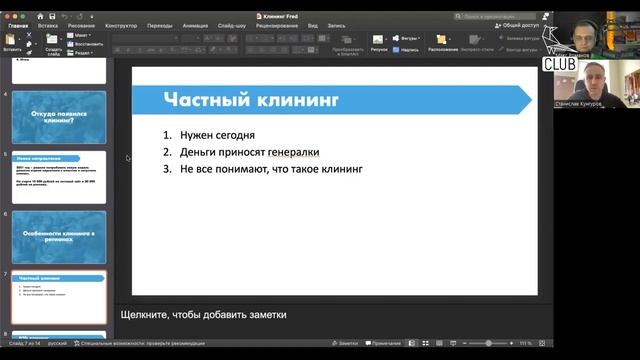
Task: Open the Раздел section dropdown
Action: 80,53
